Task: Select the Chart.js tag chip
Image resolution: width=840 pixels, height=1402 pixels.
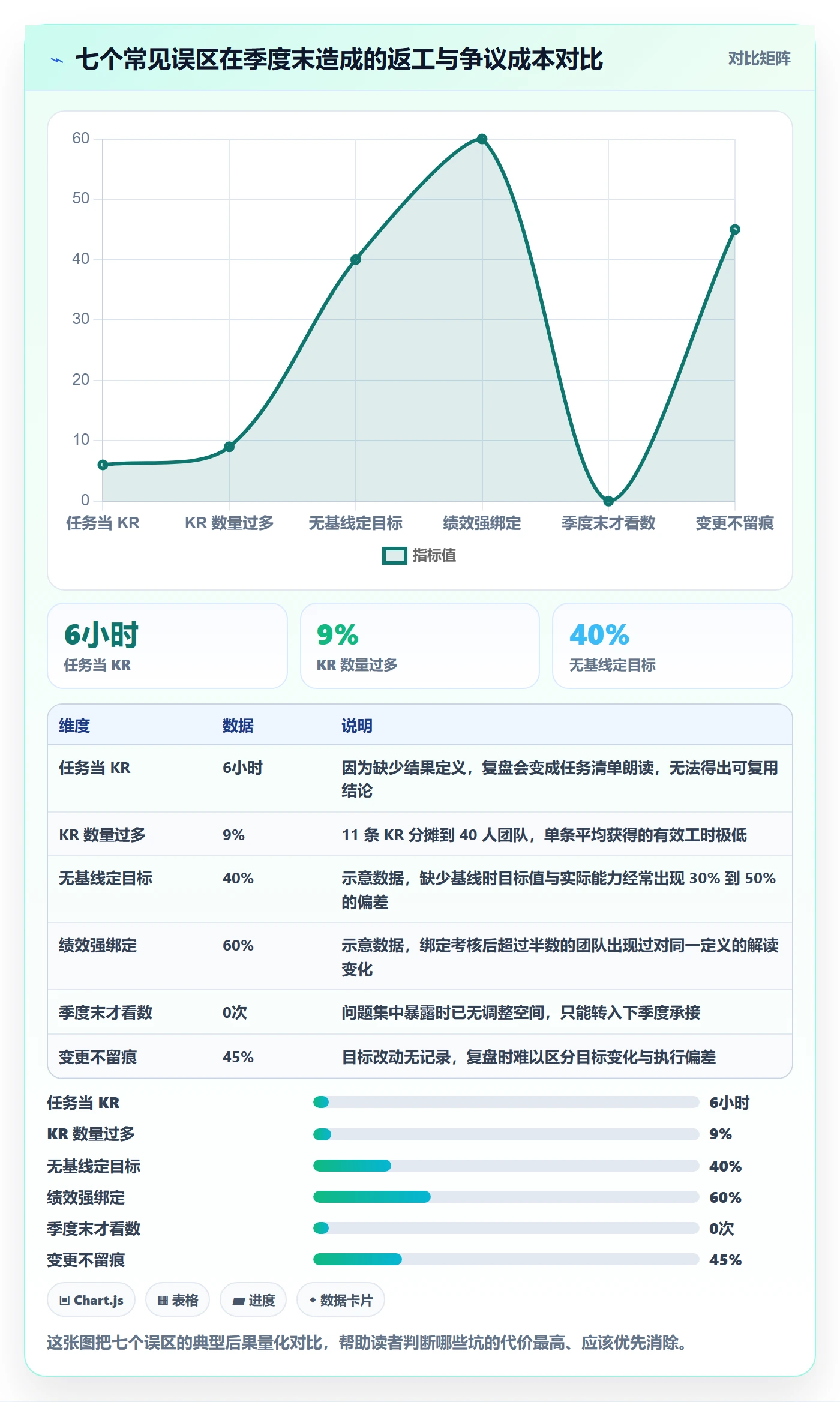Action: click(x=91, y=1300)
